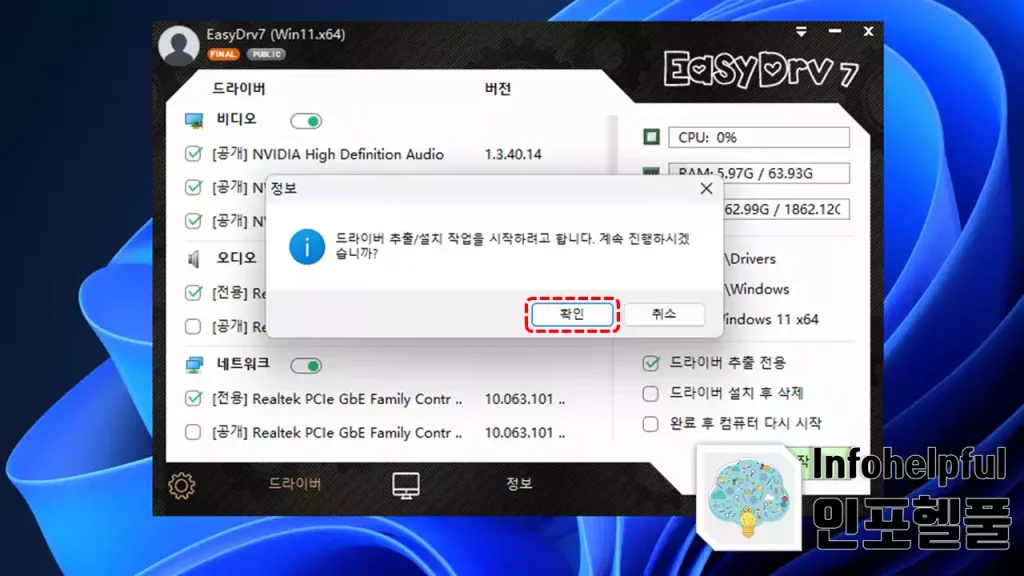Click the 버전 column header

(498, 89)
